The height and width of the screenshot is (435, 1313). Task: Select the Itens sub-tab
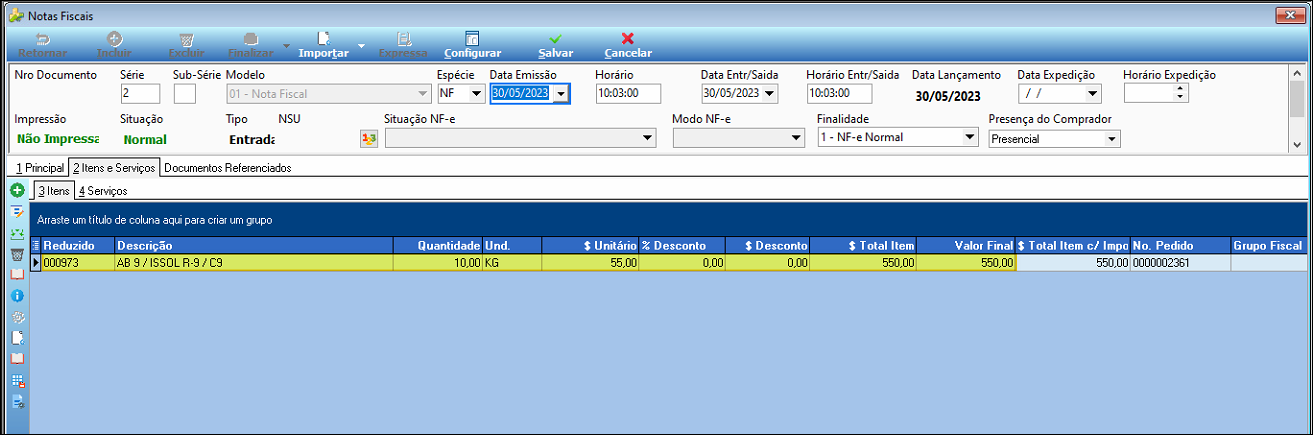53,190
